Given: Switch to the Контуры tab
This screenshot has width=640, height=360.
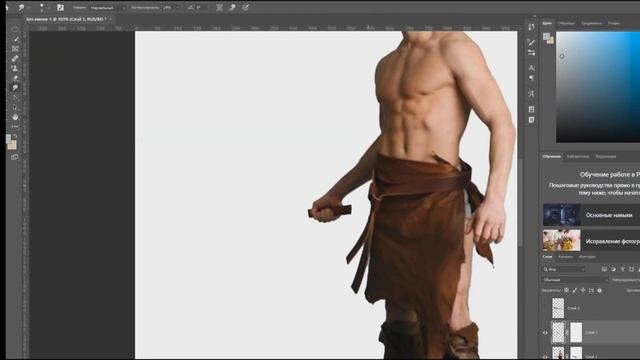Looking at the screenshot, I should (x=587, y=257).
